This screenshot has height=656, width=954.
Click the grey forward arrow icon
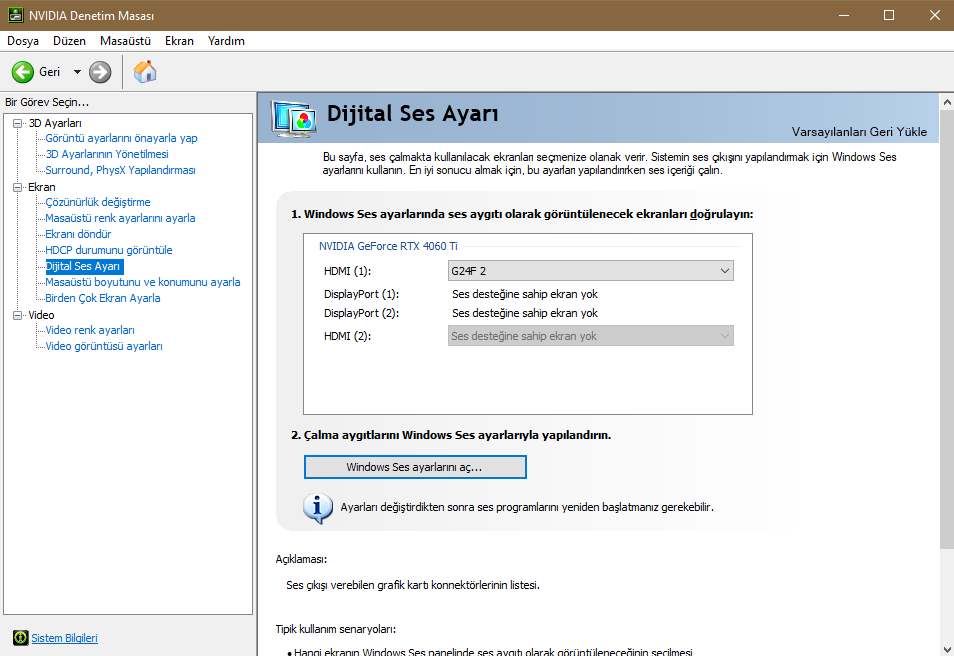(100, 72)
